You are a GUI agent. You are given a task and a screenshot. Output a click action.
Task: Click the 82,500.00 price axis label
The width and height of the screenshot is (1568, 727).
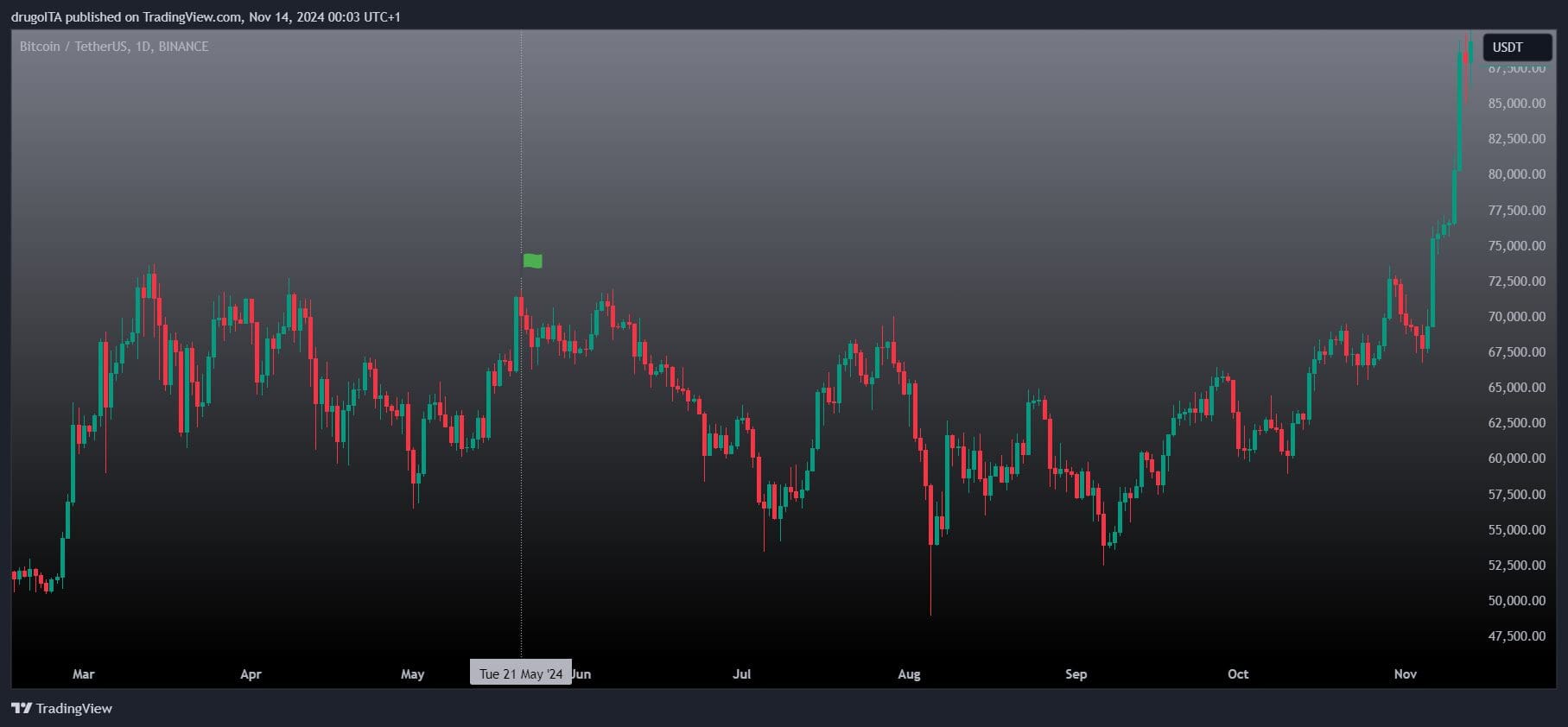[x=1516, y=138]
